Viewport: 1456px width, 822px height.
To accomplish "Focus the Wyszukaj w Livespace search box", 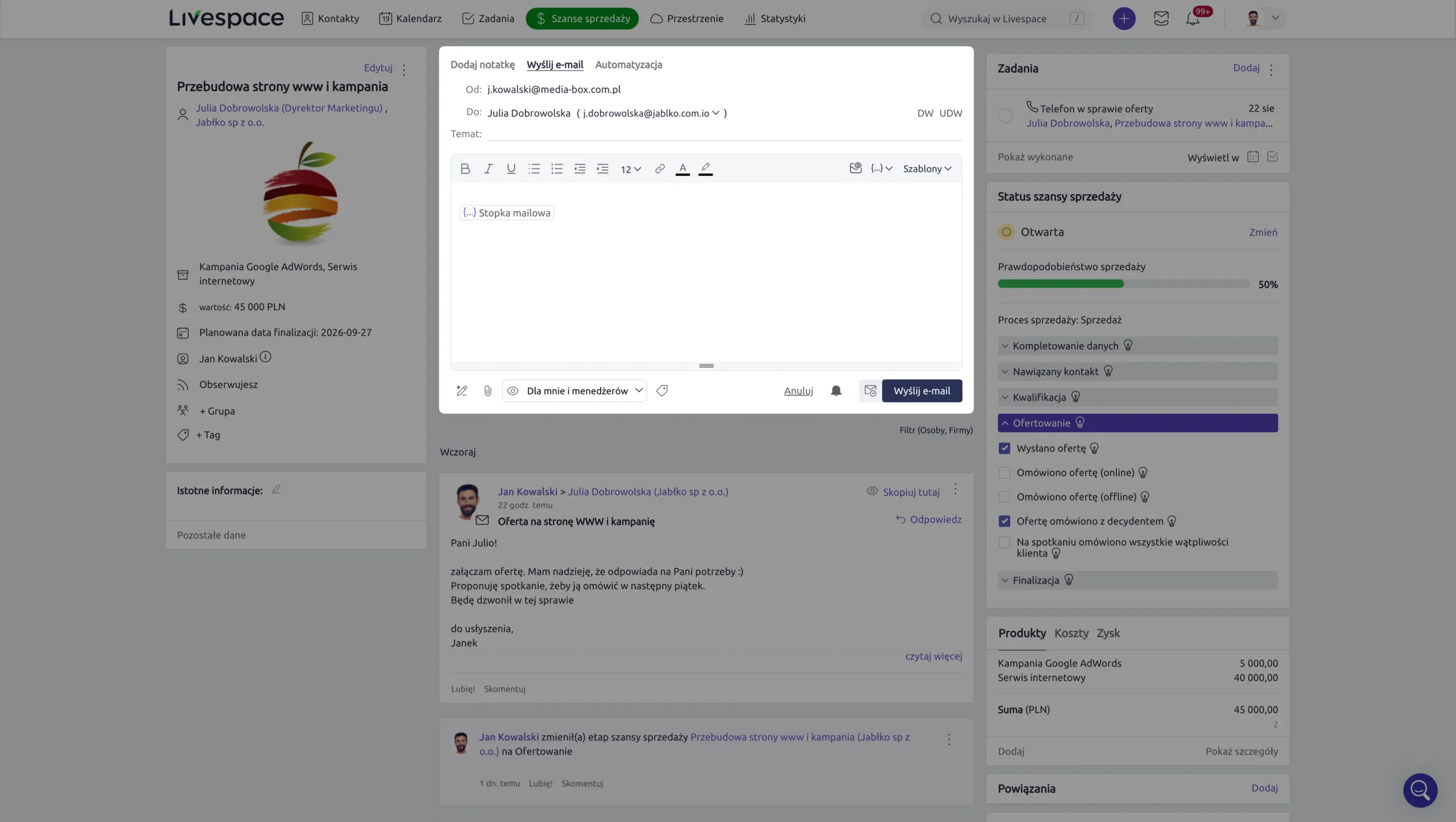I will 1007,19.
